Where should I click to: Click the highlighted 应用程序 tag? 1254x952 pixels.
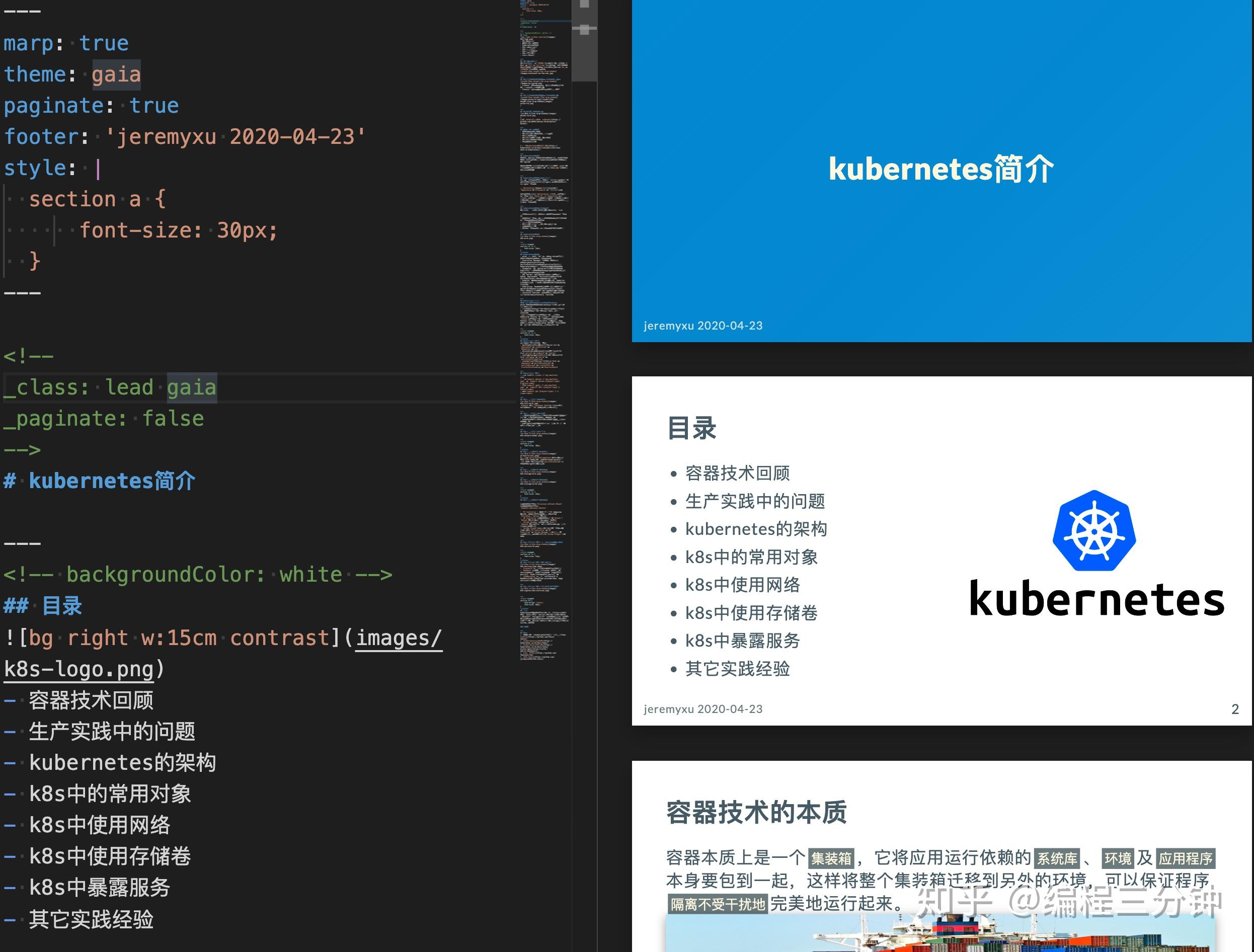tap(1185, 858)
